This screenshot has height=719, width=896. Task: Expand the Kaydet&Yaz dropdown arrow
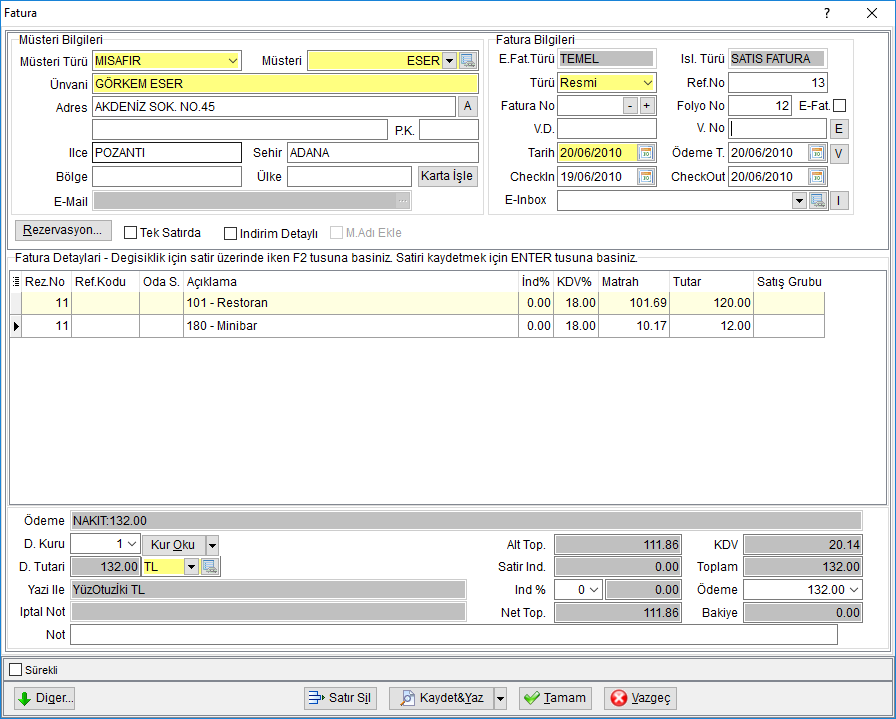coord(501,698)
